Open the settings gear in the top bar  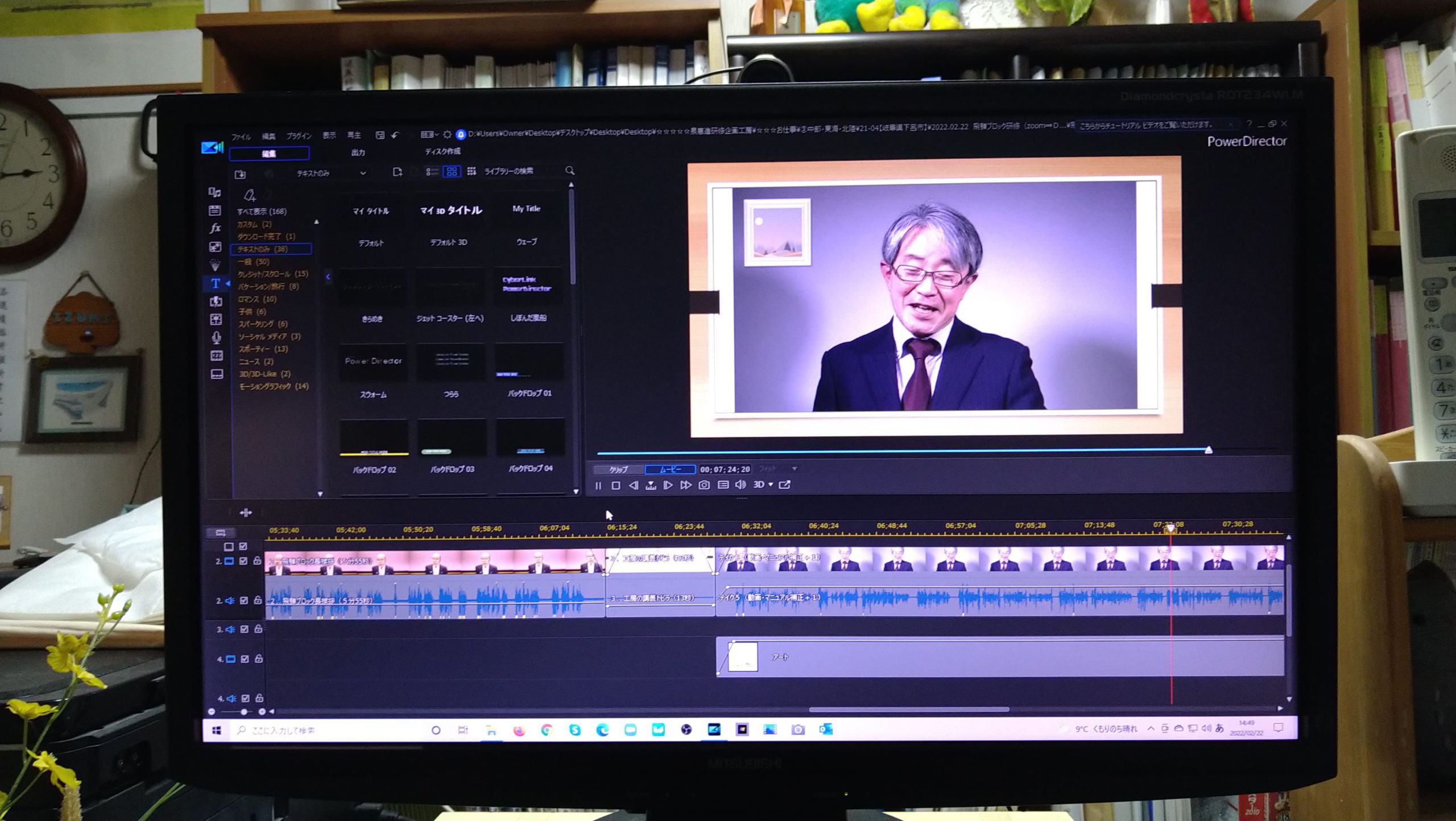click(x=447, y=134)
